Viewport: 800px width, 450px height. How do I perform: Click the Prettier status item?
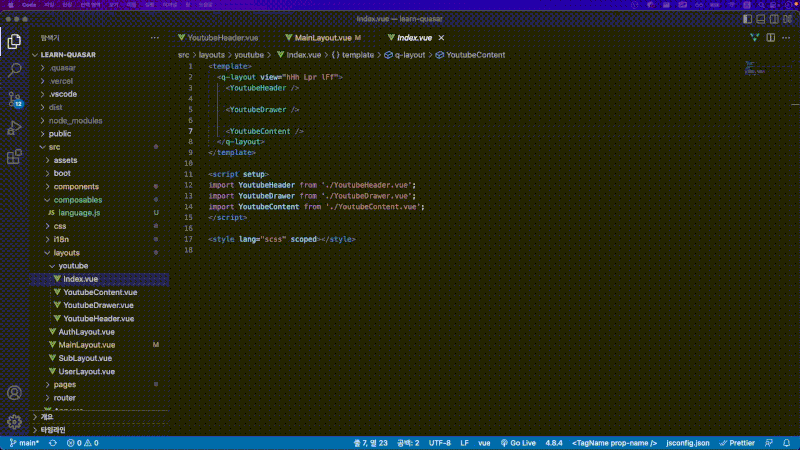pyautogui.click(x=737, y=443)
